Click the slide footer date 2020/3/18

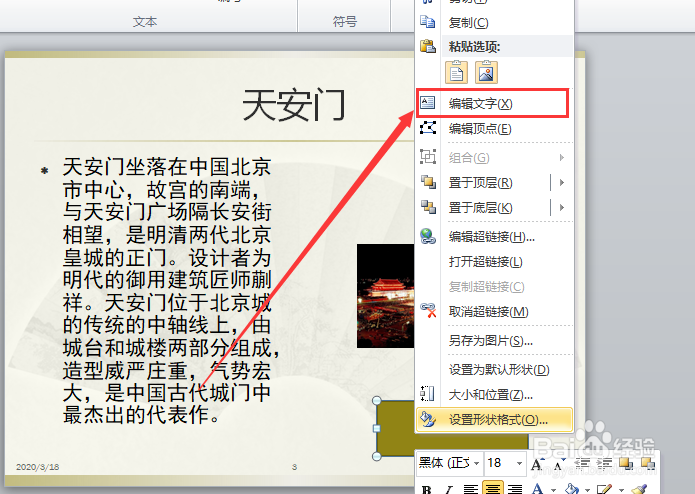(x=38, y=467)
